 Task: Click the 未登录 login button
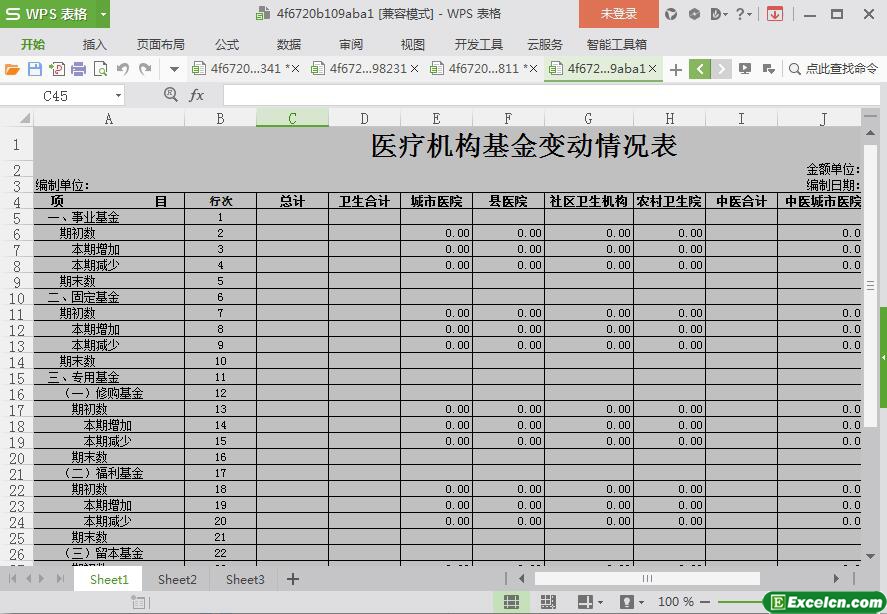tap(619, 14)
